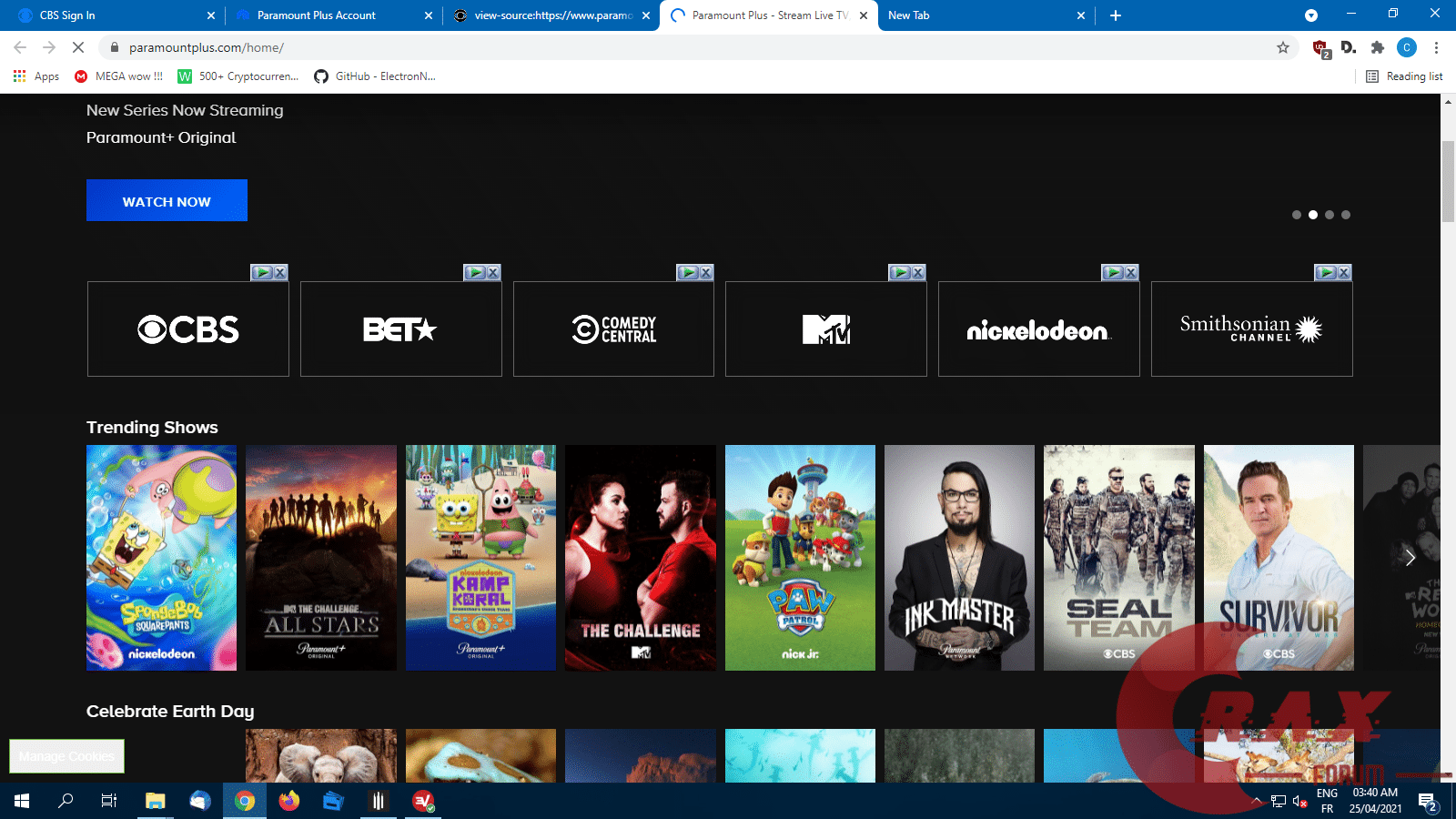This screenshot has height=819, width=1456.
Task: Close the ad marker above the Comedy Central tile
Action: point(706,272)
